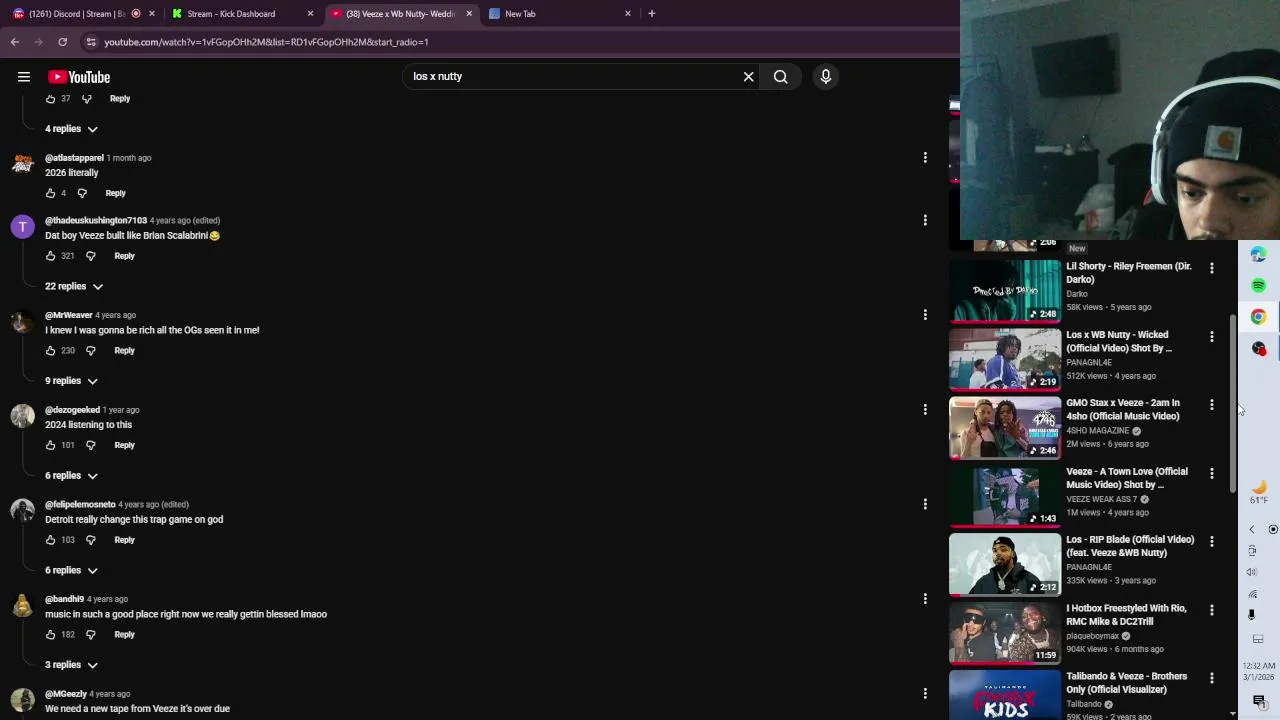Reply to the Brian Scalabrini comment
Viewport: 1280px width, 720px height.
click(124, 256)
